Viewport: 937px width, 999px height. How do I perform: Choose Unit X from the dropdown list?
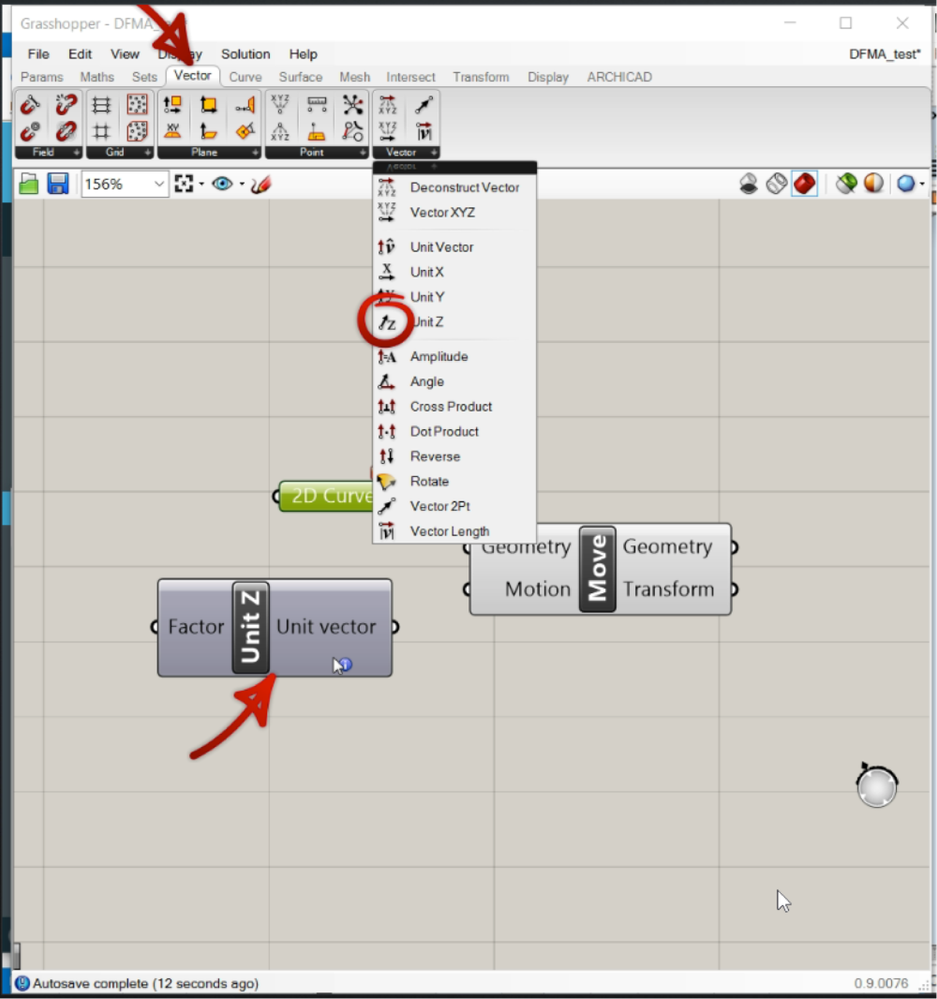[454, 272]
